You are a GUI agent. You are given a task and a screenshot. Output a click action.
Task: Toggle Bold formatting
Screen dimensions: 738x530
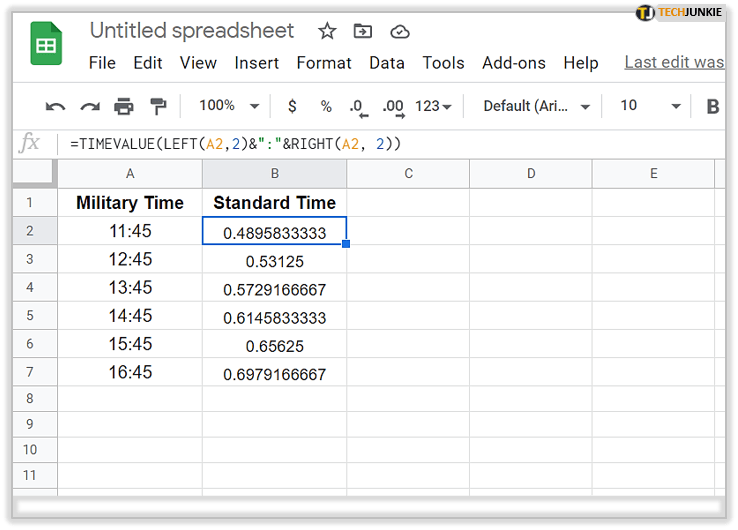713,106
